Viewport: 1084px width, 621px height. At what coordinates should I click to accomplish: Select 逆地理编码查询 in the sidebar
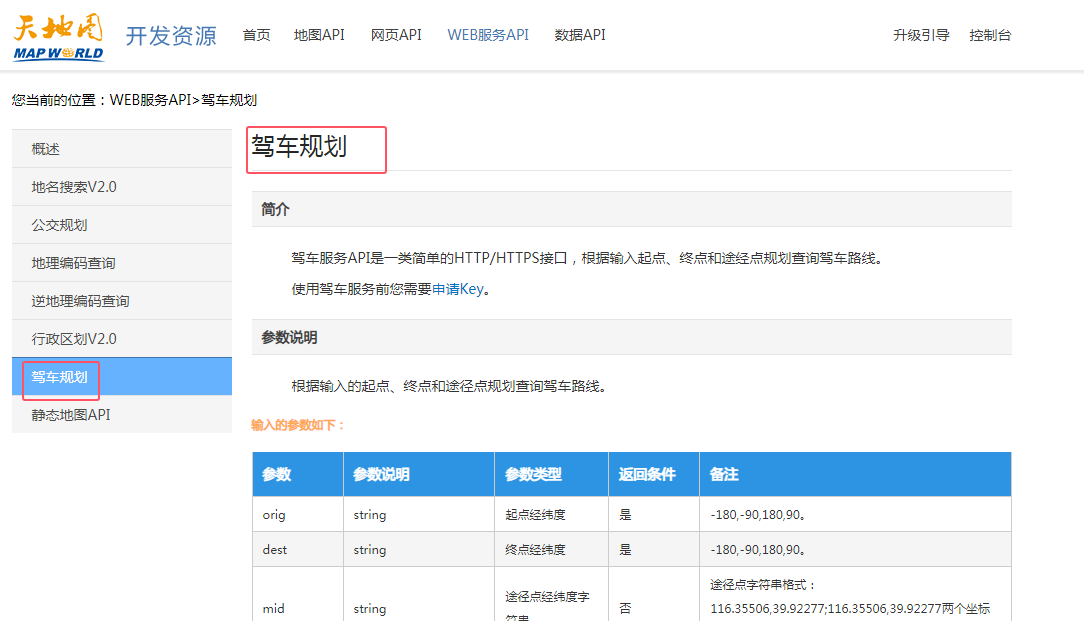point(122,301)
